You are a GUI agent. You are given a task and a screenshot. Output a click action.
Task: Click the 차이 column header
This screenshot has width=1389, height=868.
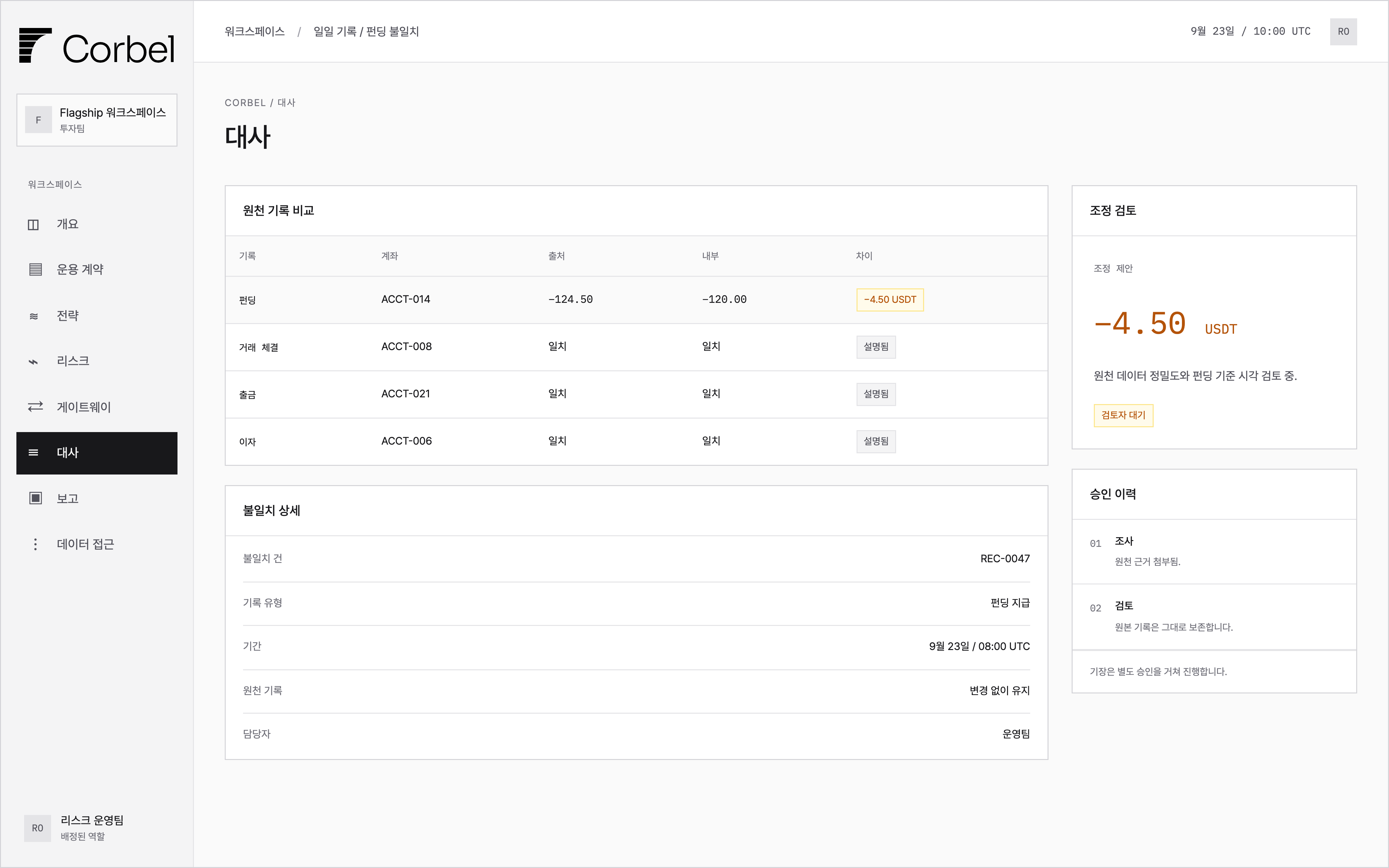pos(864,256)
